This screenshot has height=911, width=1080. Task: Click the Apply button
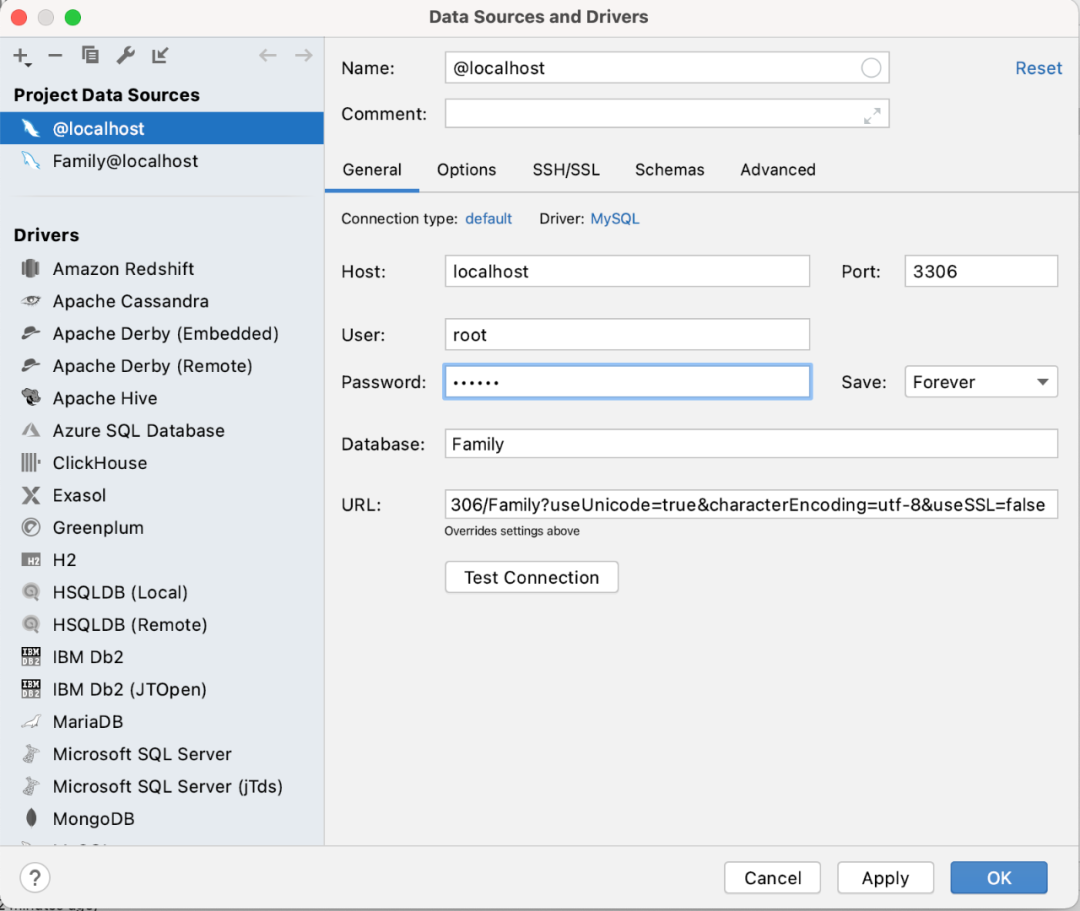pyautogui.click(x=885, y=878)
